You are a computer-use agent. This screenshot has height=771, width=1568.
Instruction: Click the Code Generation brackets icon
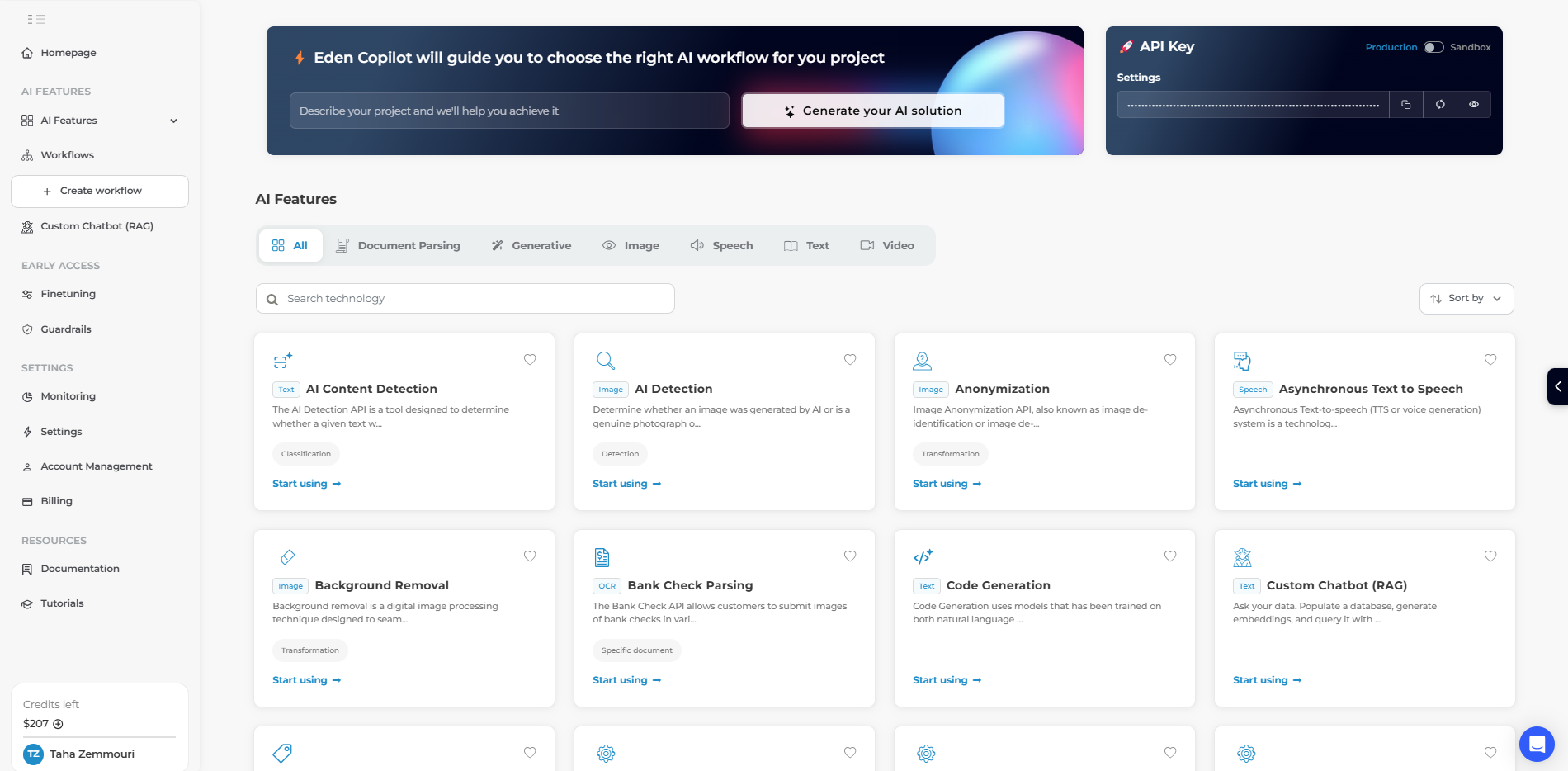pyautogui.click(x=923, y=557)
